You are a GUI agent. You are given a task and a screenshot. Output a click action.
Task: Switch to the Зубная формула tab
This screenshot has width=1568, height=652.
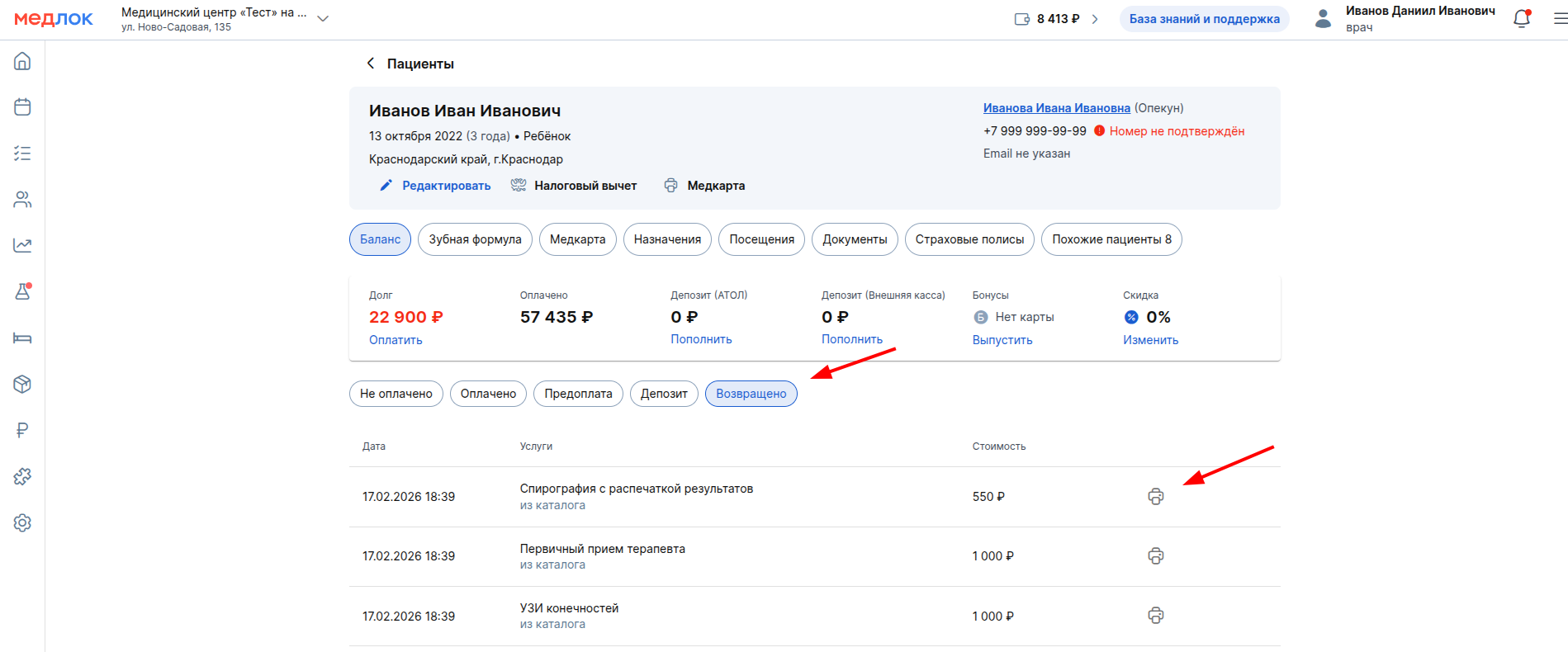coord(475,239)
